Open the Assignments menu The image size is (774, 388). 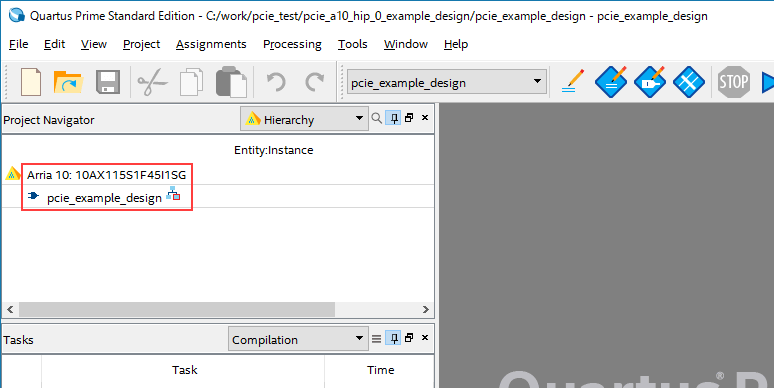point(211,44)
